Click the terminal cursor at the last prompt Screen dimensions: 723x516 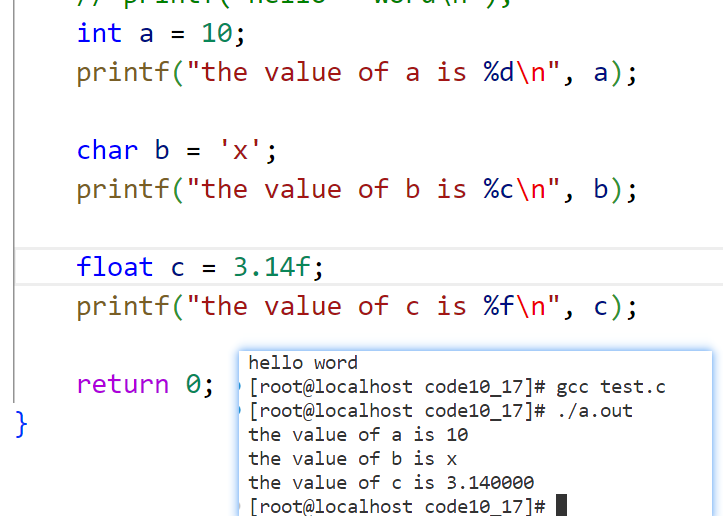click(x=561, y=505)
